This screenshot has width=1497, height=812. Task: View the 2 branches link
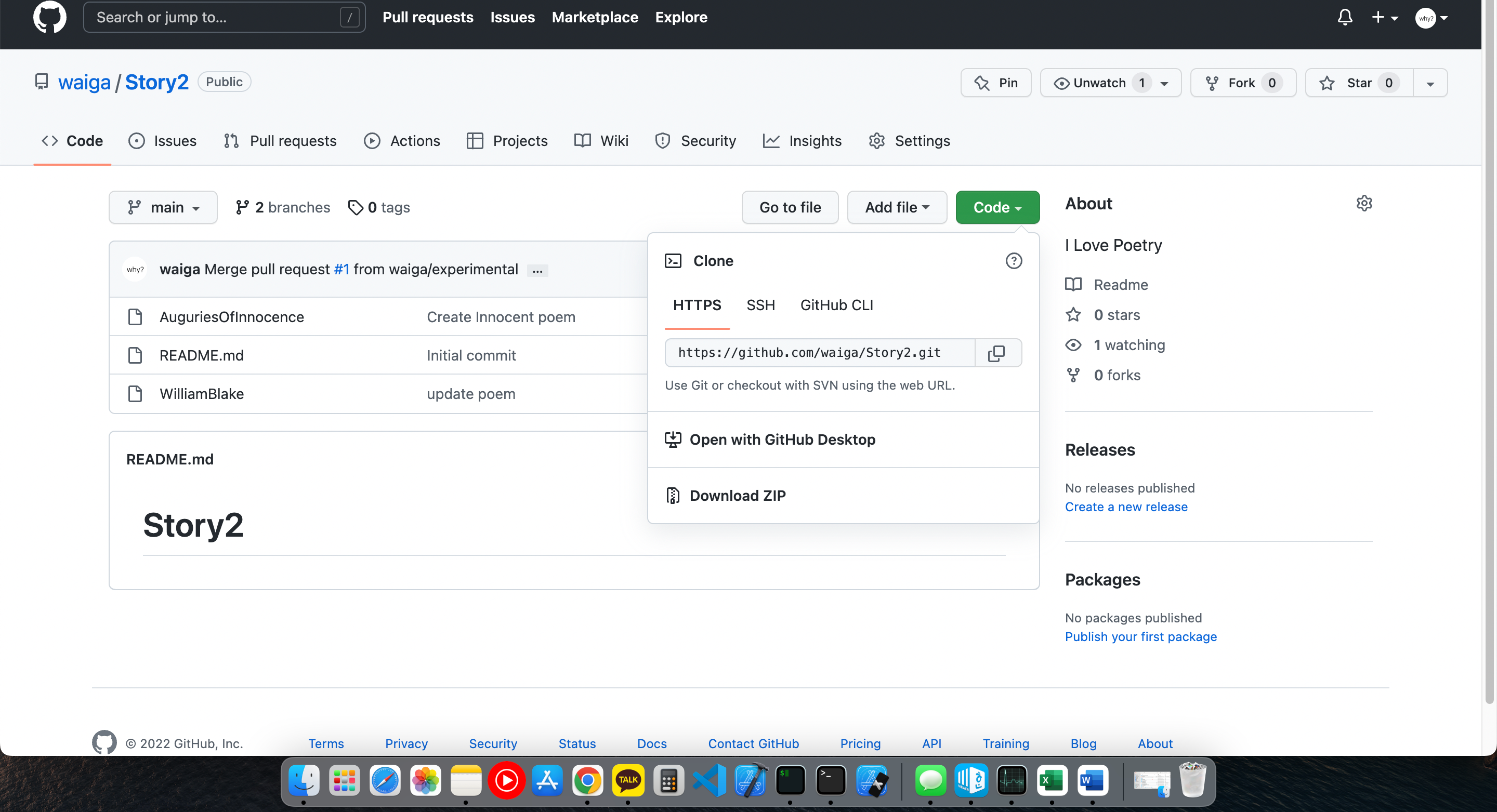coord(283,207)
